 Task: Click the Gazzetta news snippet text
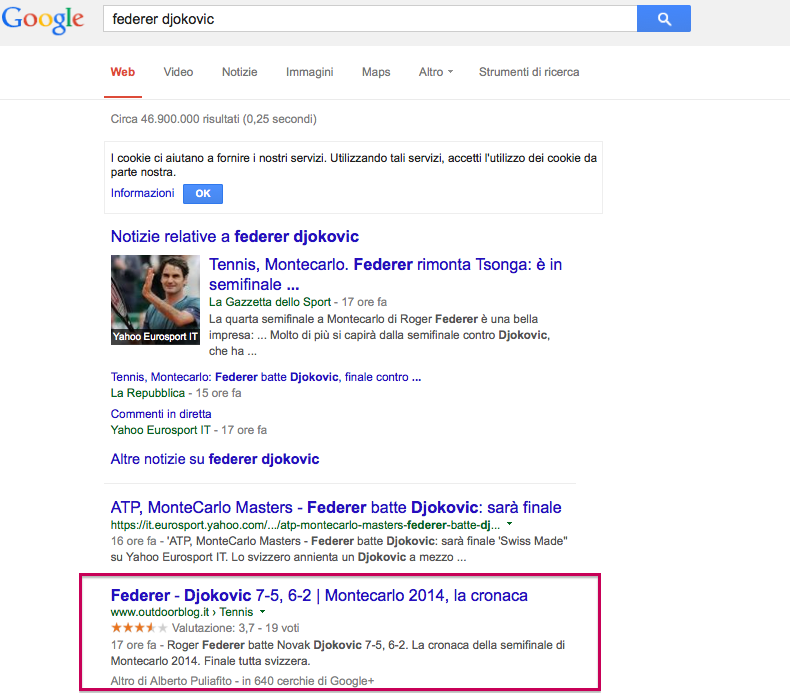379,335
